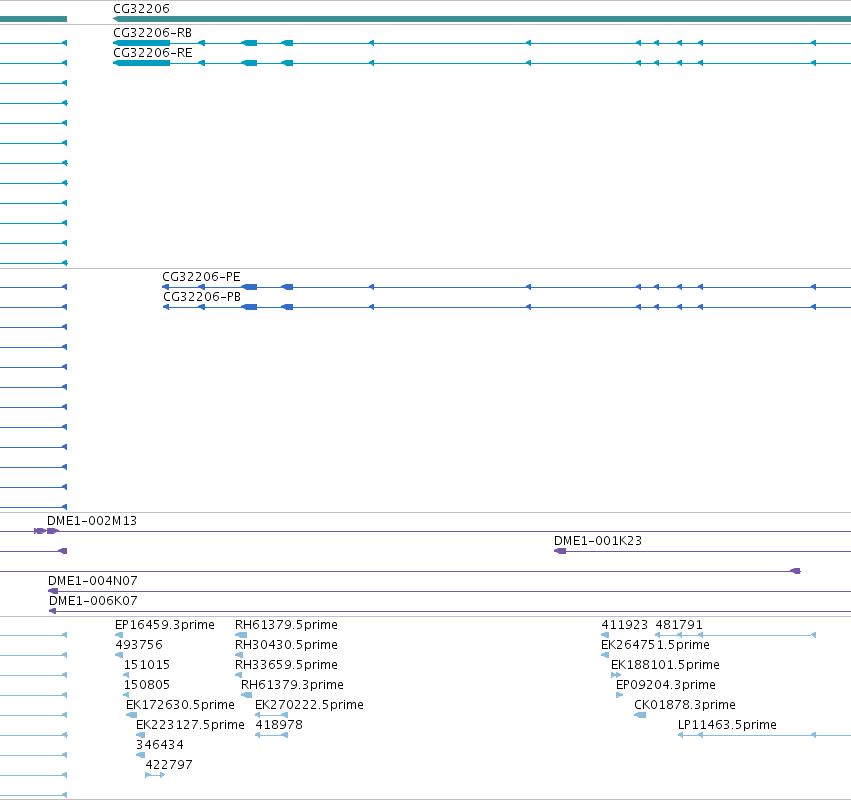Viewport: 851px width, 800px height.
Task: Select EST LP11463.5prime label
Action: coord(727,725)
